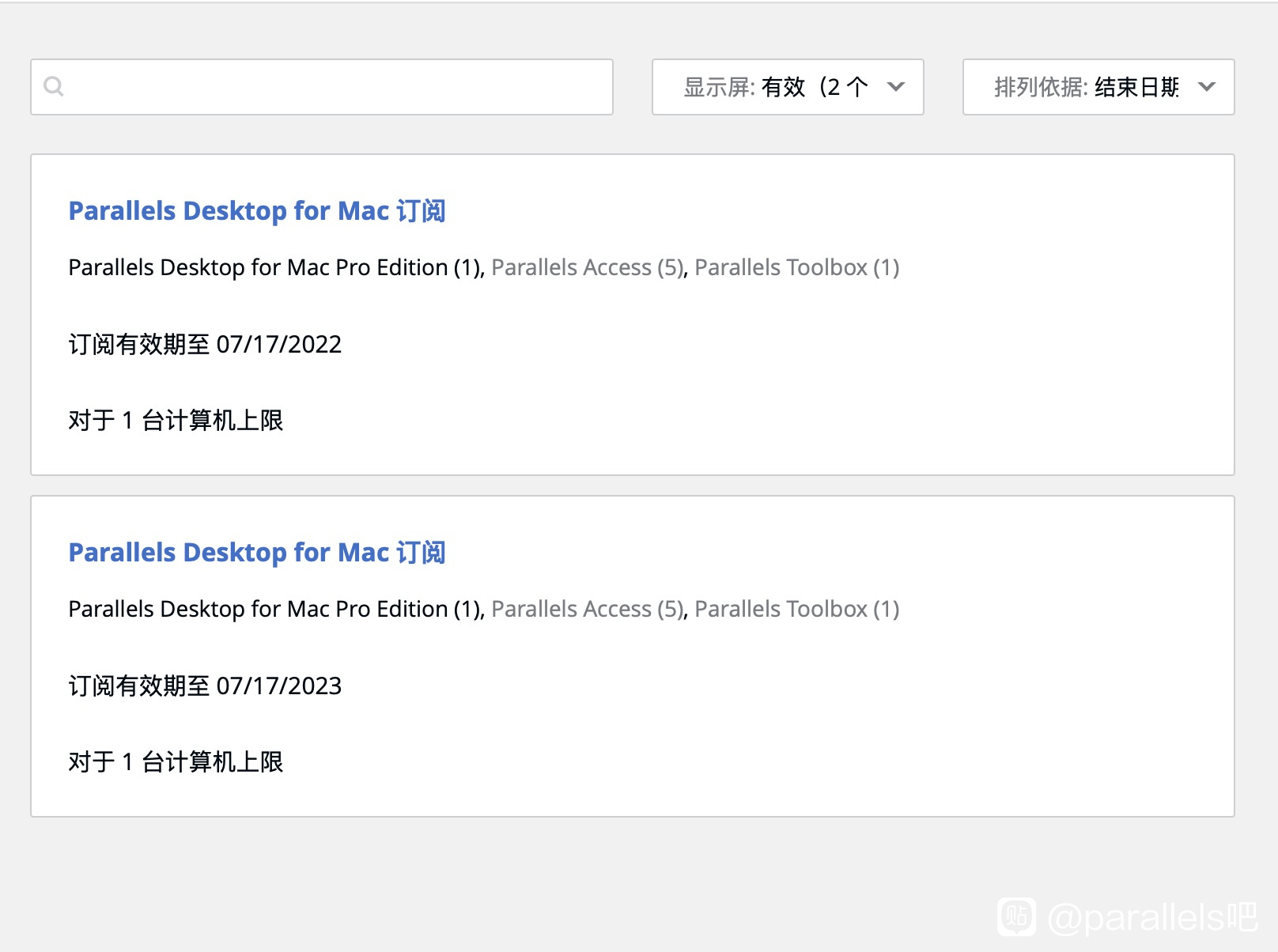This screenshot has height=952, width=1278.
Task: Open subscription title expiring 07/17/2023
Action: (x=257, y=553)
